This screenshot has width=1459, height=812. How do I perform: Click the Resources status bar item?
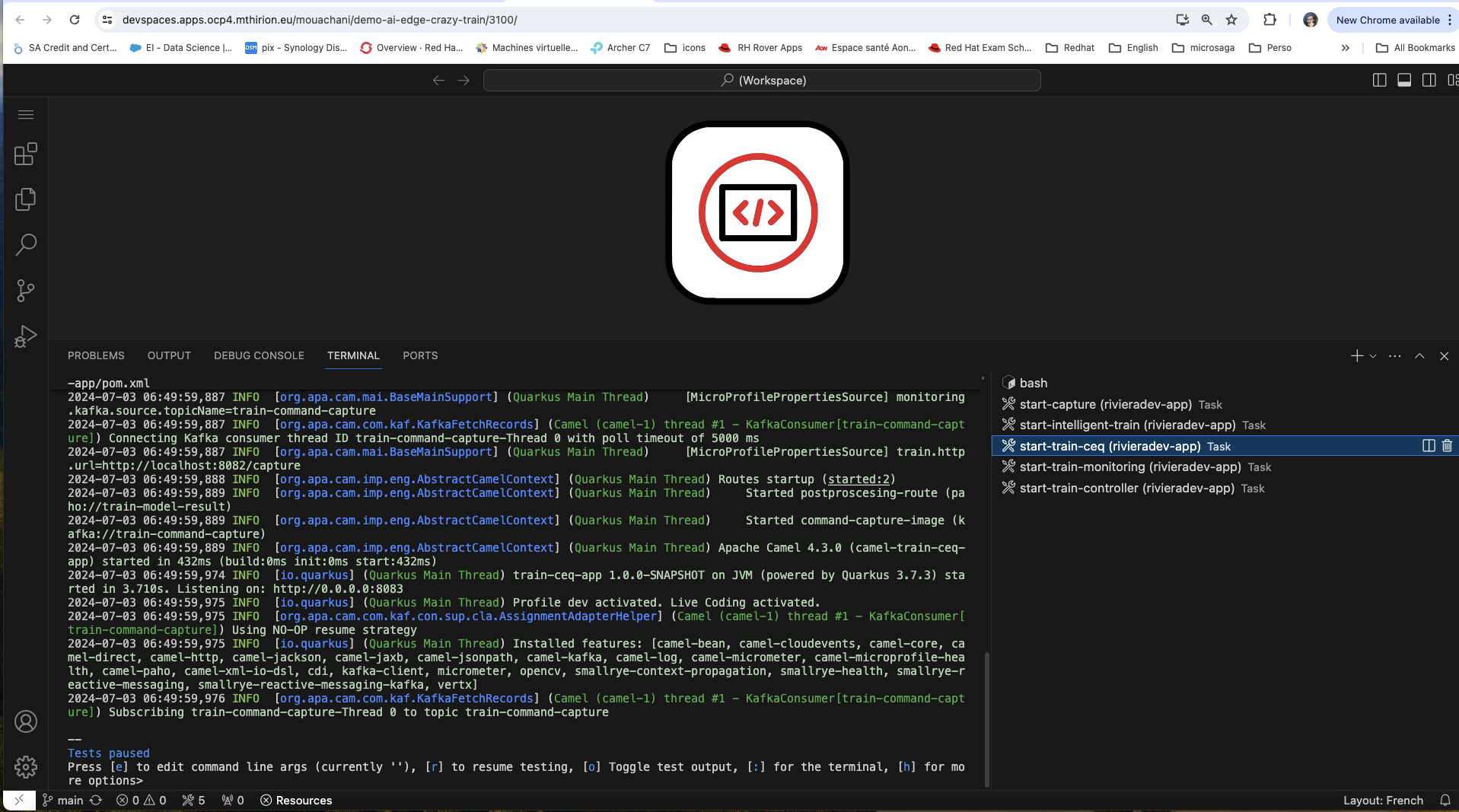tap(296, 800)
